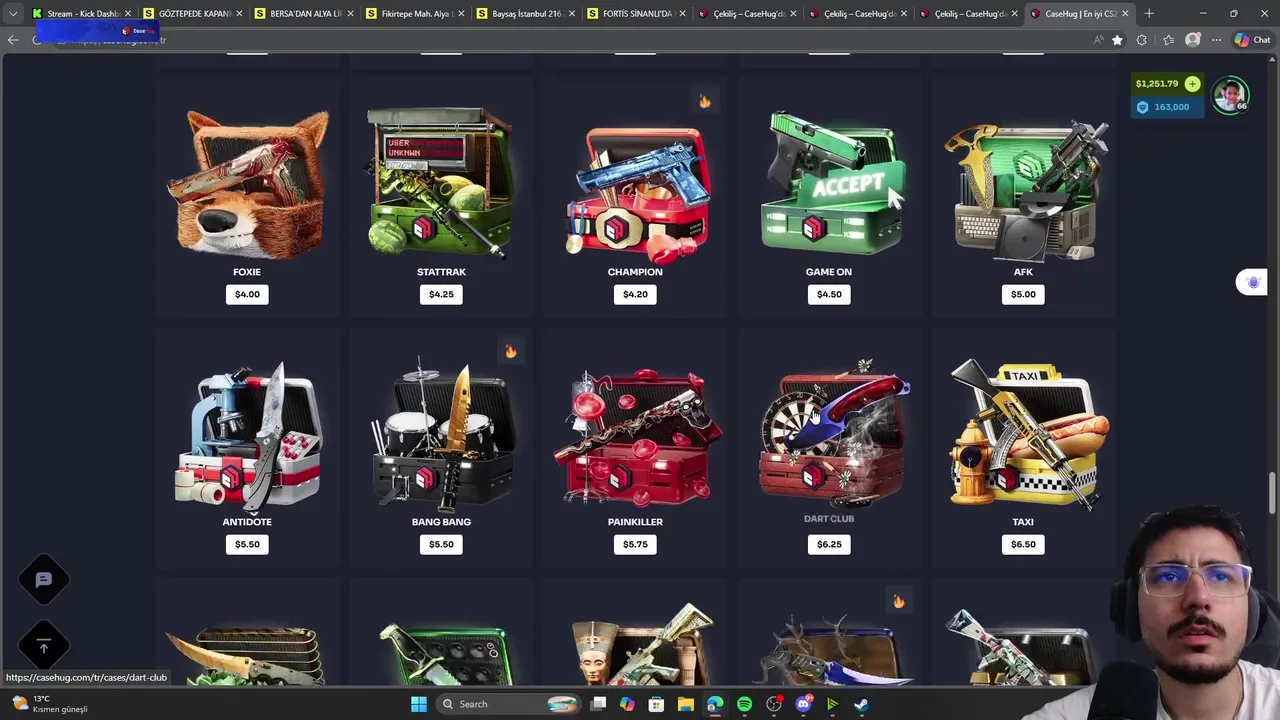Add balance with the green plus icon
This screenshot has width=1280, height=720.
tap(1192, 84)
